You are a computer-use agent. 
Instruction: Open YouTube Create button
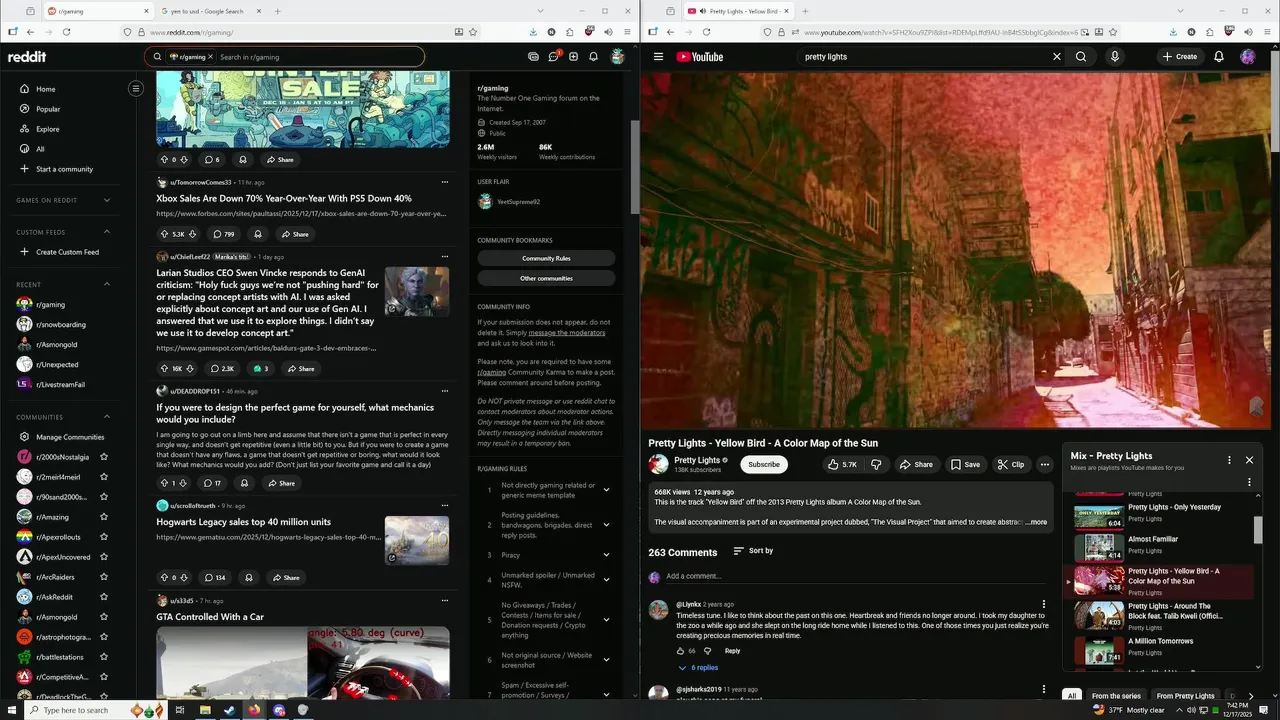(x=1180, y=57)
